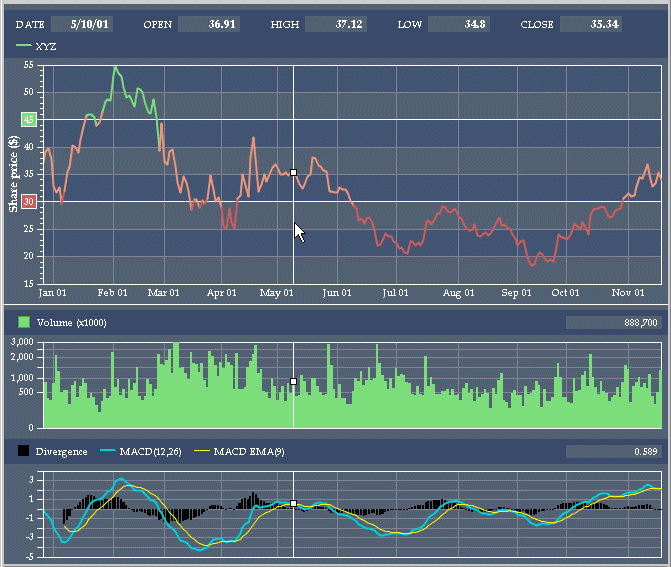The height and width of the screenshot is (567, 671).
Task: Select the green 45 price level marker
Action: [x=28, y=119]
